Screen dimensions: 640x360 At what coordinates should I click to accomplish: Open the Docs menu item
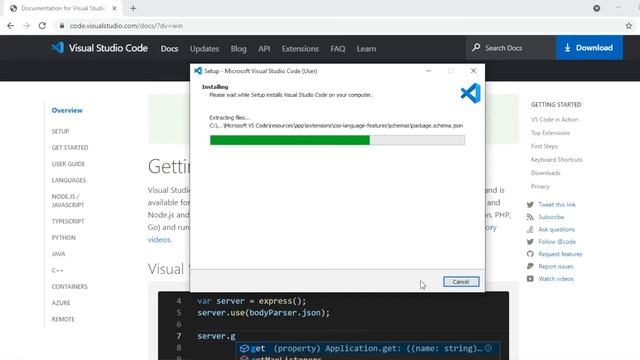(x=169, y=49)
